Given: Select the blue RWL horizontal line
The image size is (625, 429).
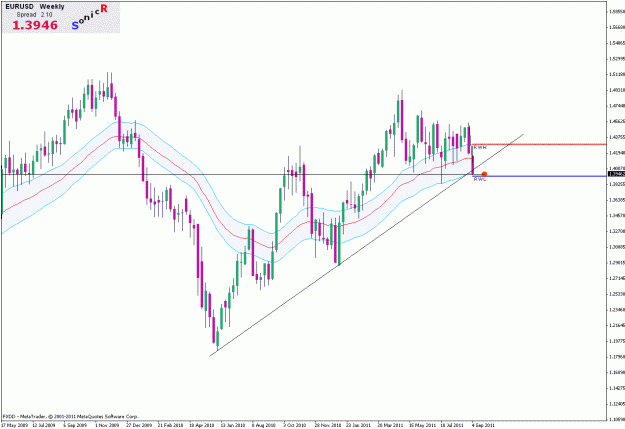Looking at the screenshot, I should 539,176.
